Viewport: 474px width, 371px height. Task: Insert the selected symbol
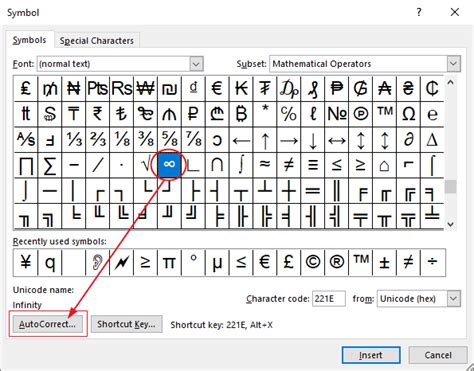pyautogui.click(x=371, y=355)
